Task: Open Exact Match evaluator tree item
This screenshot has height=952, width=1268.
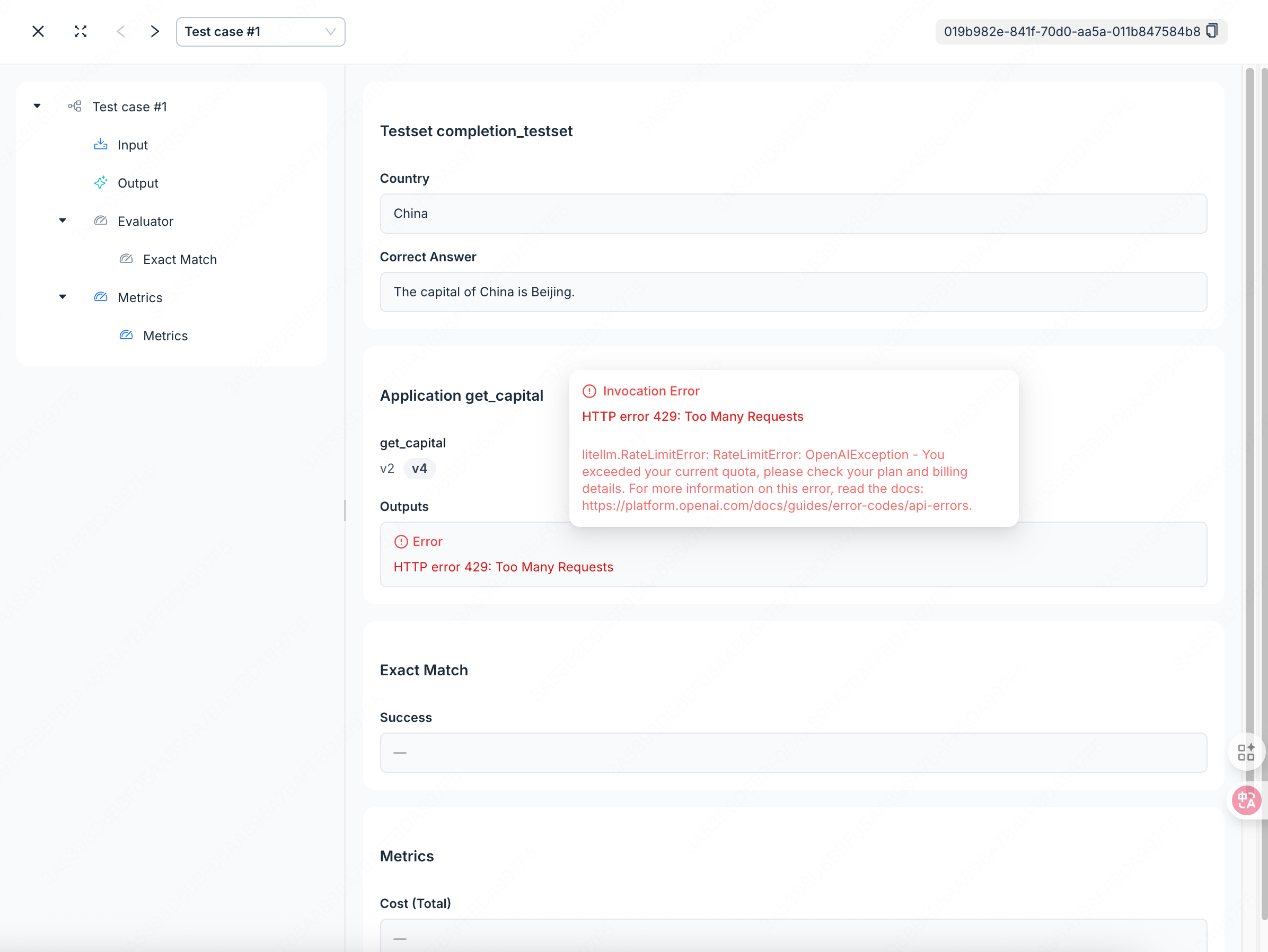Action: pyautogui.click(x=179, y=260)
